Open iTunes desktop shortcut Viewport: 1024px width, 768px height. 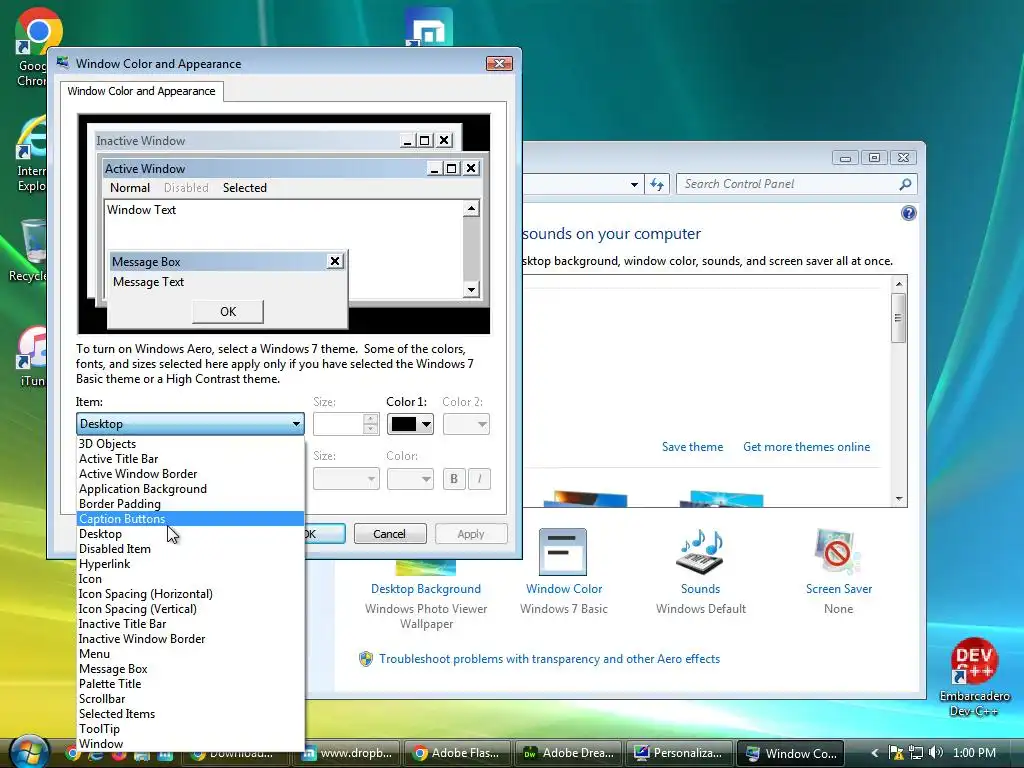click(x=33, y=356)
